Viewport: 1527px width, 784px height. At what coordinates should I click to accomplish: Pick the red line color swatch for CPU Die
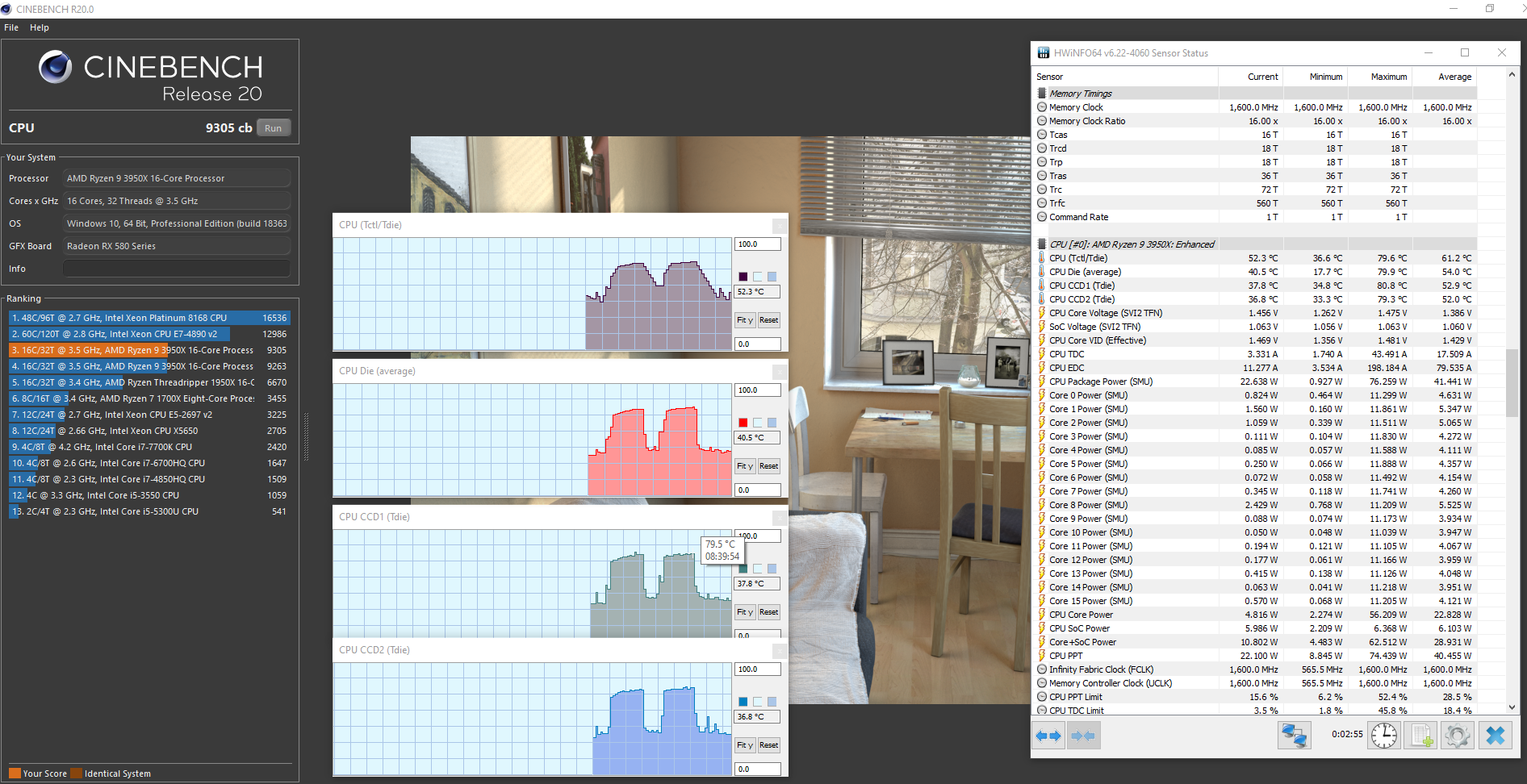pyautogui.click(x=743, y=423)
